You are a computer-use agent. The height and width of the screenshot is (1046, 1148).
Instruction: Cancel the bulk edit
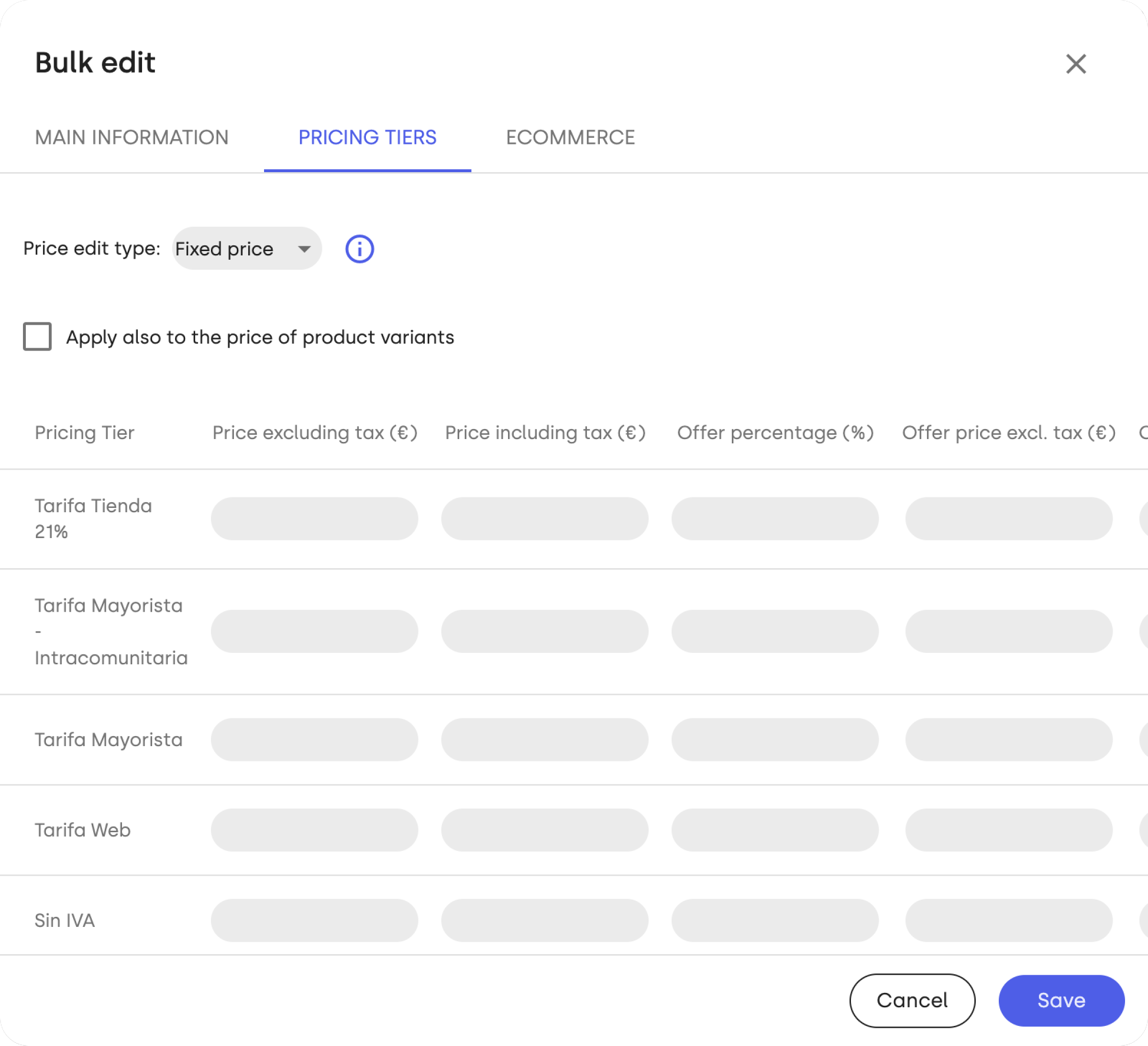(x=912, y=1001)
